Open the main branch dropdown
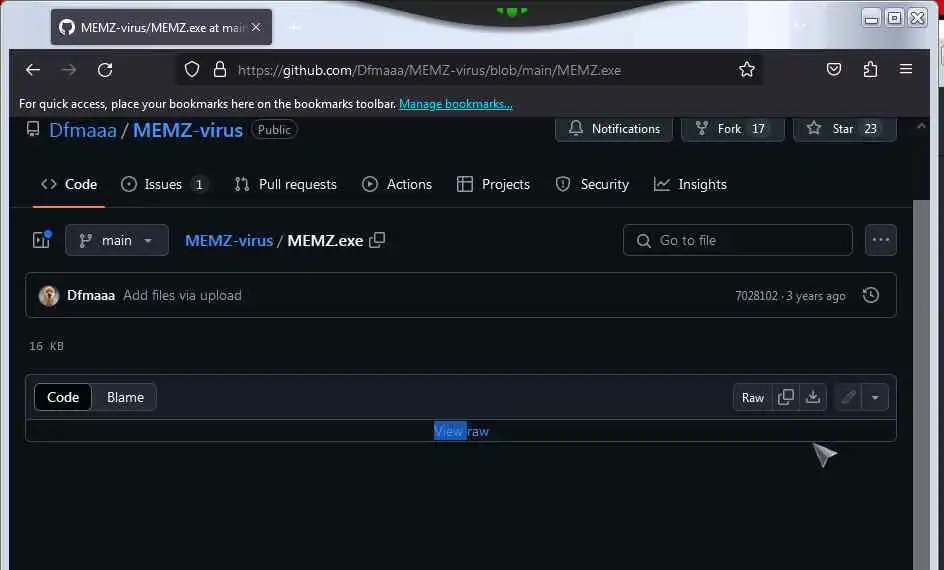This screenshot has height=570, width=944. click(x=117, y=240)
